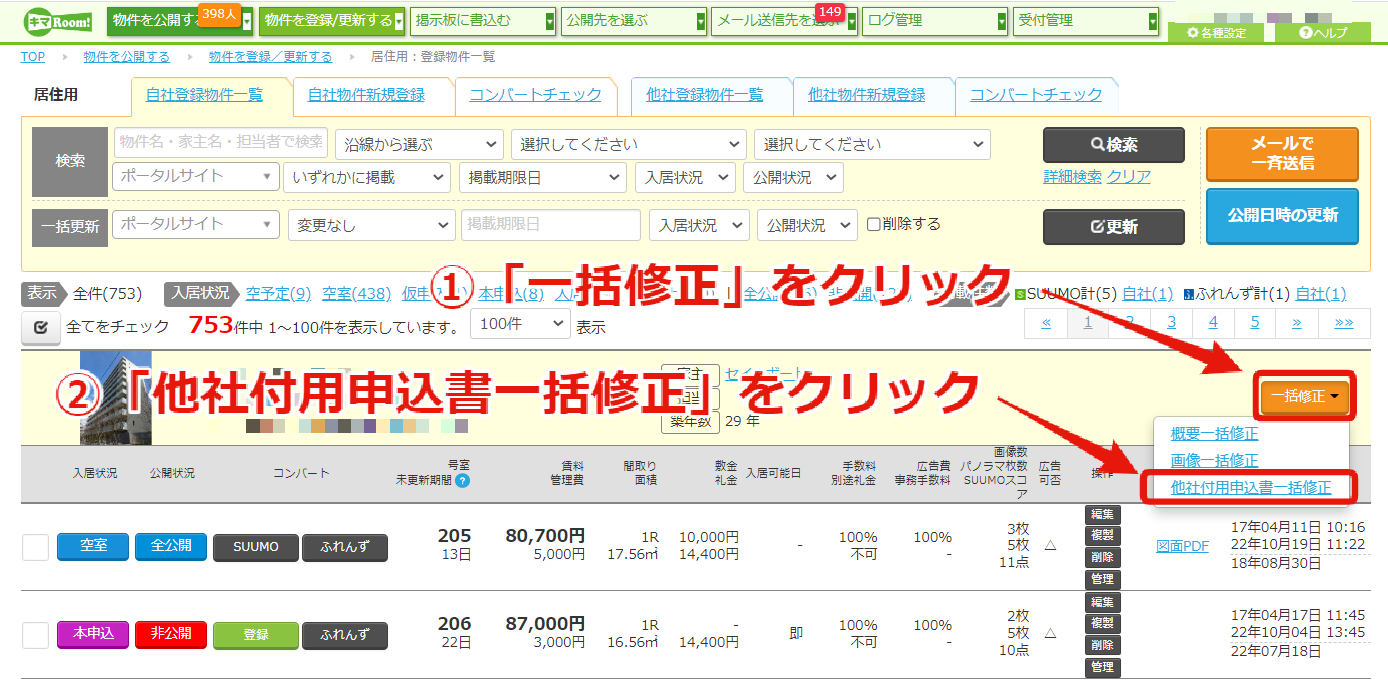Go to page 3 in pagination
The width and height of the screenshot is (1388, 684).
point(1171,323)
